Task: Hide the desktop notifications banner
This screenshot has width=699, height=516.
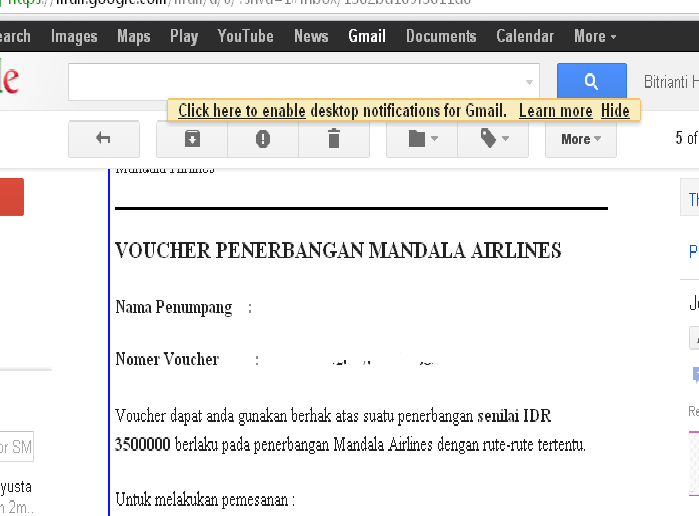Action: point(615,111)
